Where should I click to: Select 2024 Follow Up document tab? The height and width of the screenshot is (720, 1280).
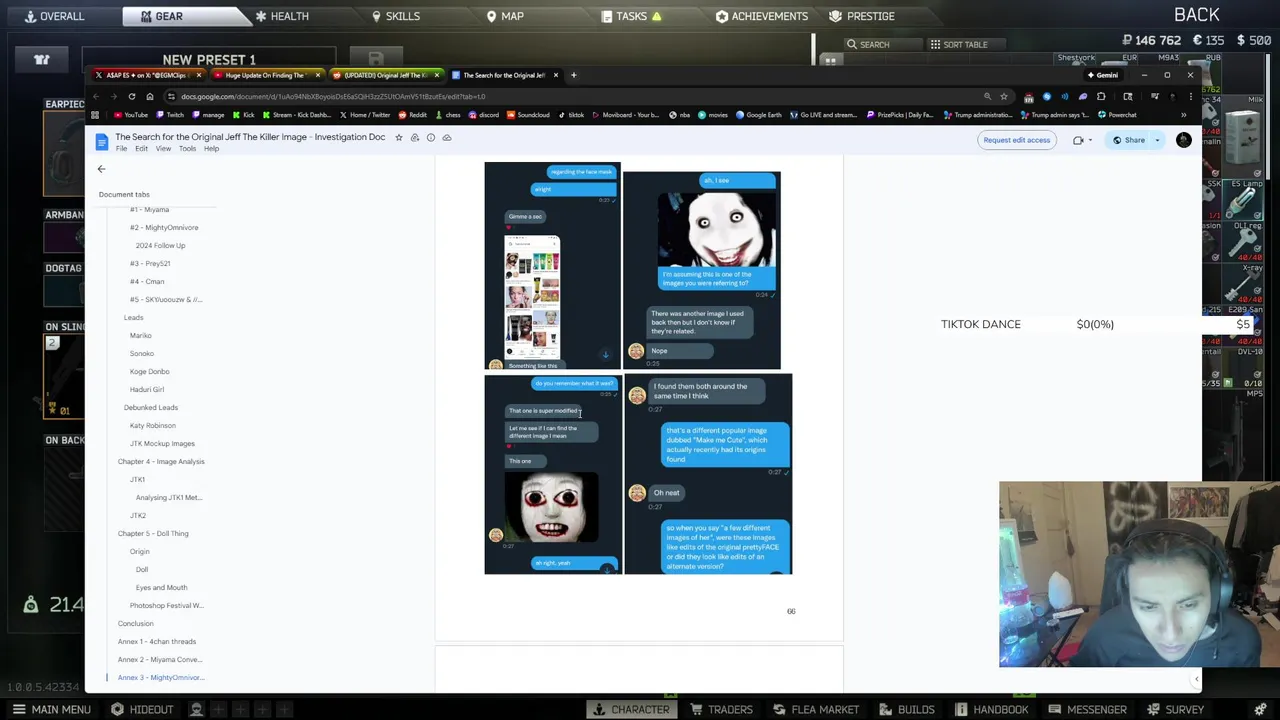pyautogui.click(x=160, y=245)
